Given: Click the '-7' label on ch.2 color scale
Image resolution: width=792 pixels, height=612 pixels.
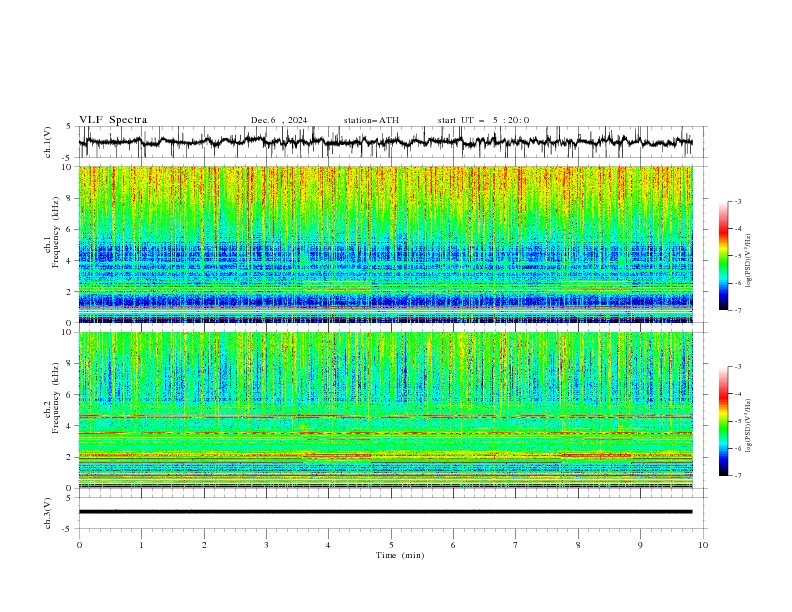Looking at the screenshot, I should point(737,475).
